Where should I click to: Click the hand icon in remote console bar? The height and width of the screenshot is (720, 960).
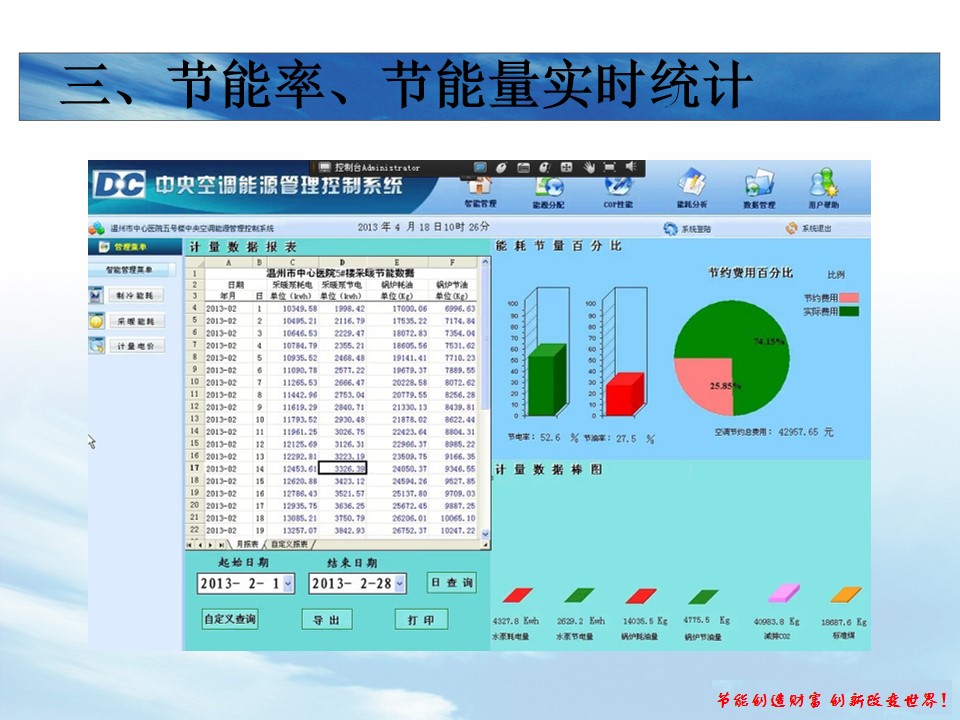pos(589,167)
